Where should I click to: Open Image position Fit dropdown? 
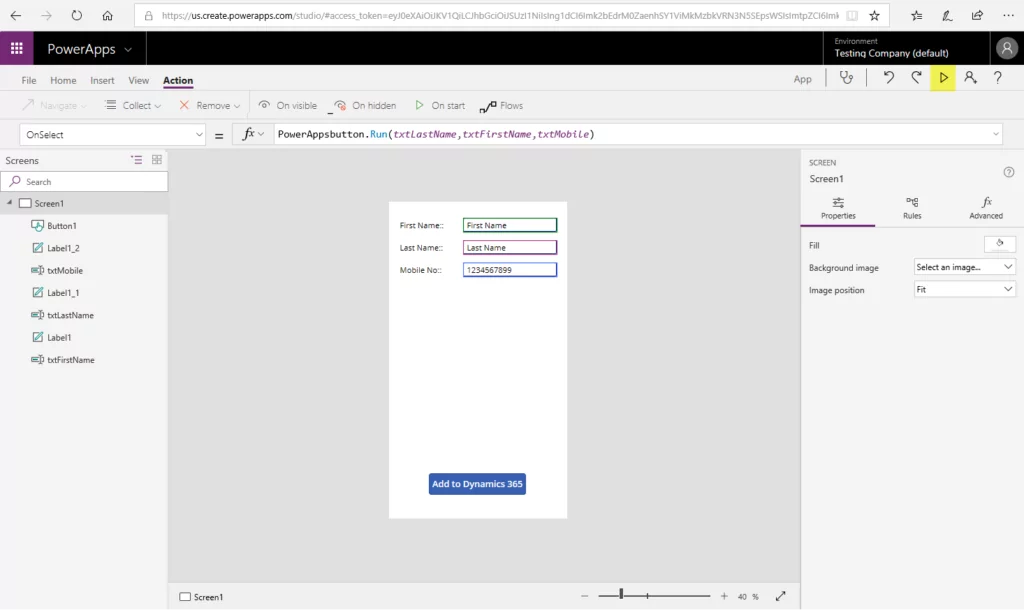coord(964,289)
